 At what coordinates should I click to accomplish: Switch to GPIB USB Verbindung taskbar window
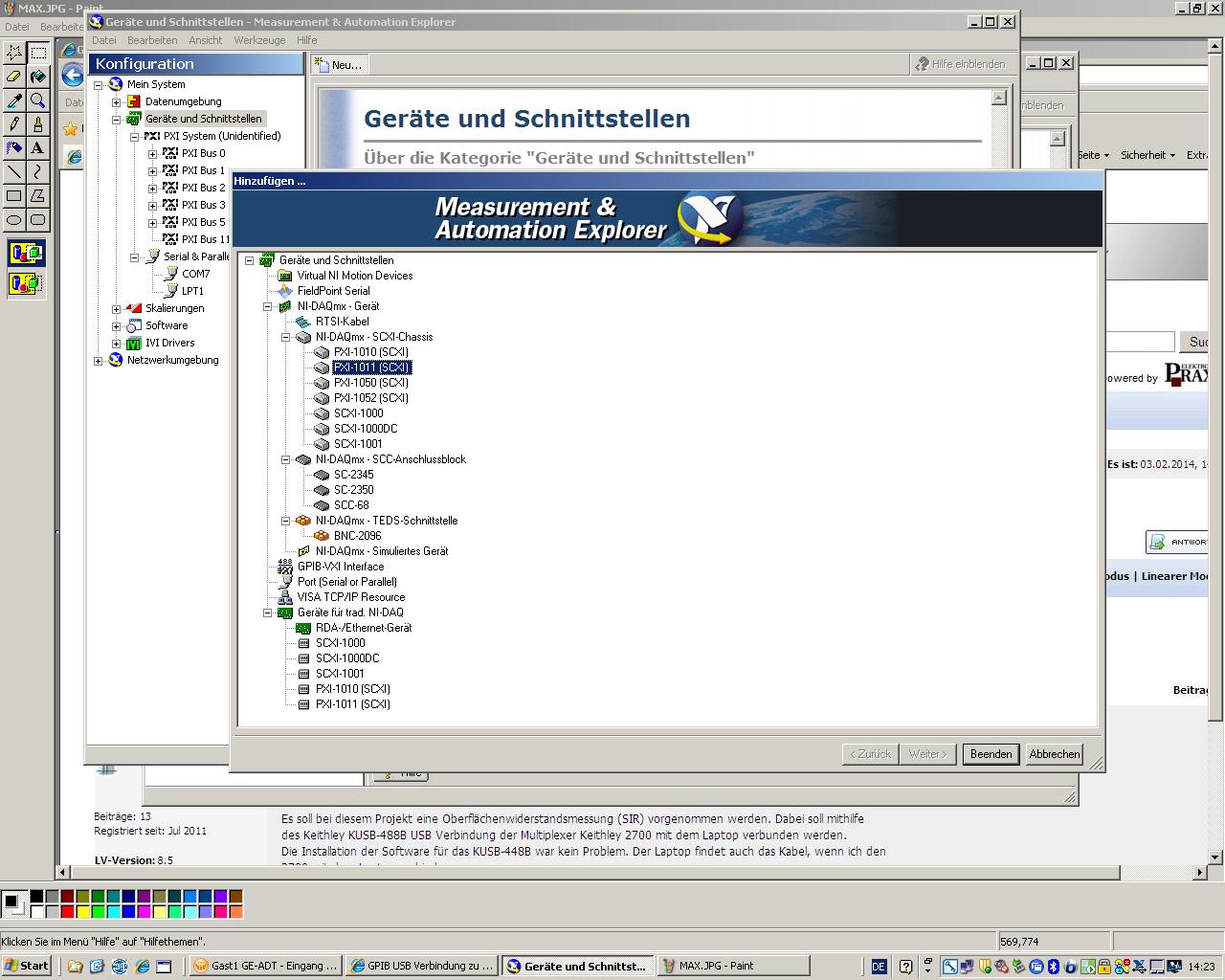(422, 966)
